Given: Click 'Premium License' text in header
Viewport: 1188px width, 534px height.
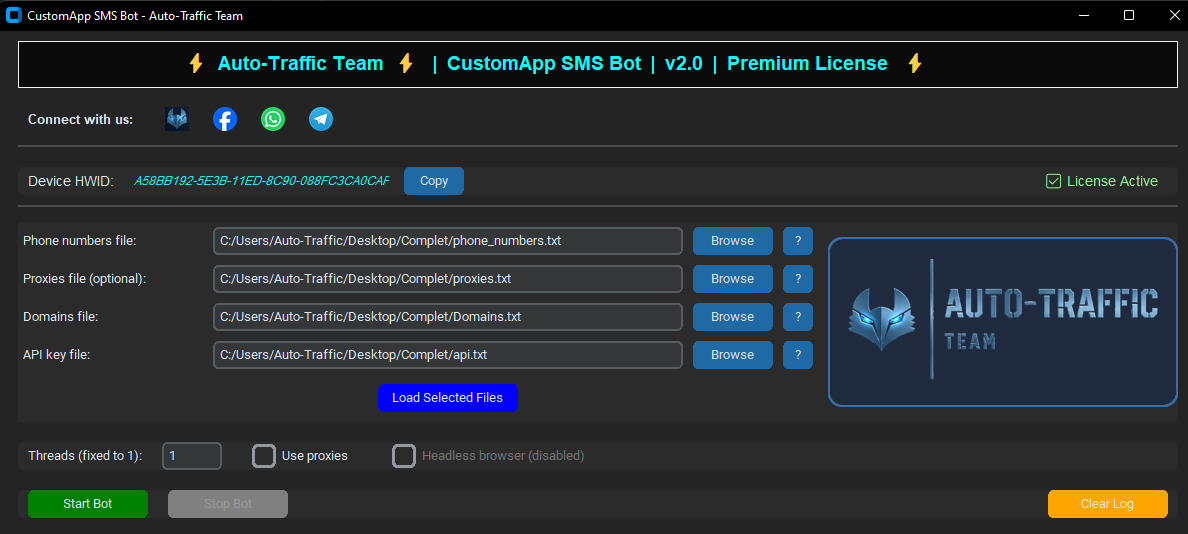Looking at the screenshot, I should pyautogui.click(x=807, y=64).
